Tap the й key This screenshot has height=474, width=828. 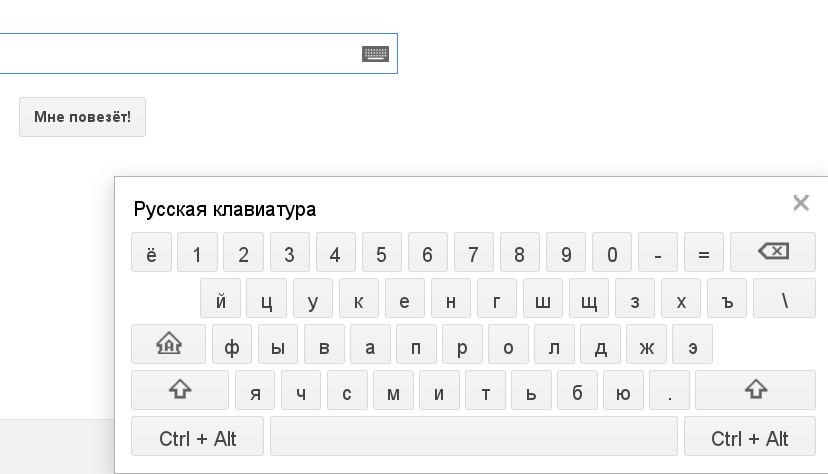tap(220, 298)
